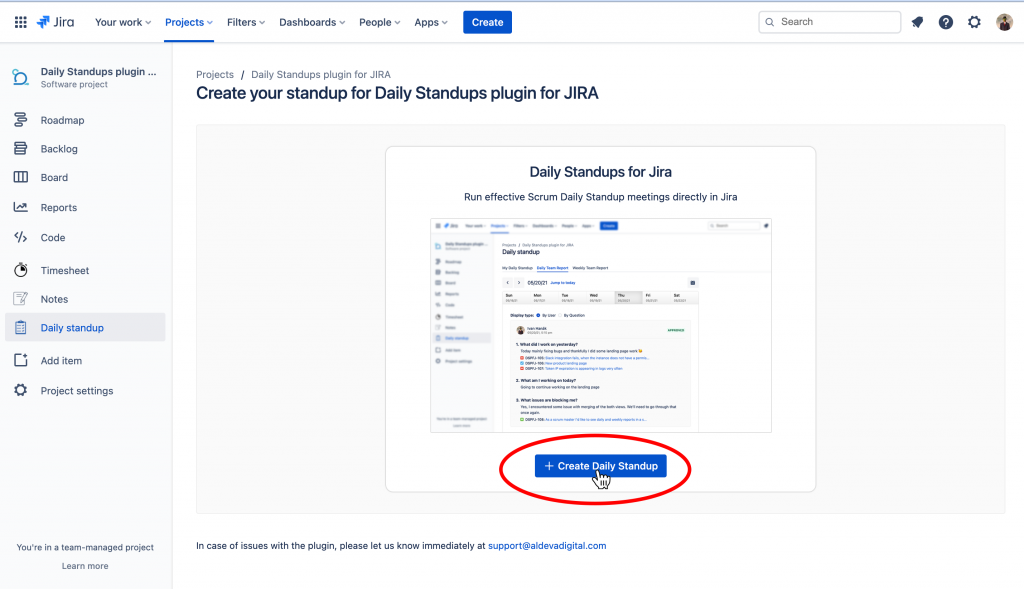The width and height of the screenshot is (1024, 589).
Task: Click the Daily Standups plugin project name
Action: click(99, 72)
